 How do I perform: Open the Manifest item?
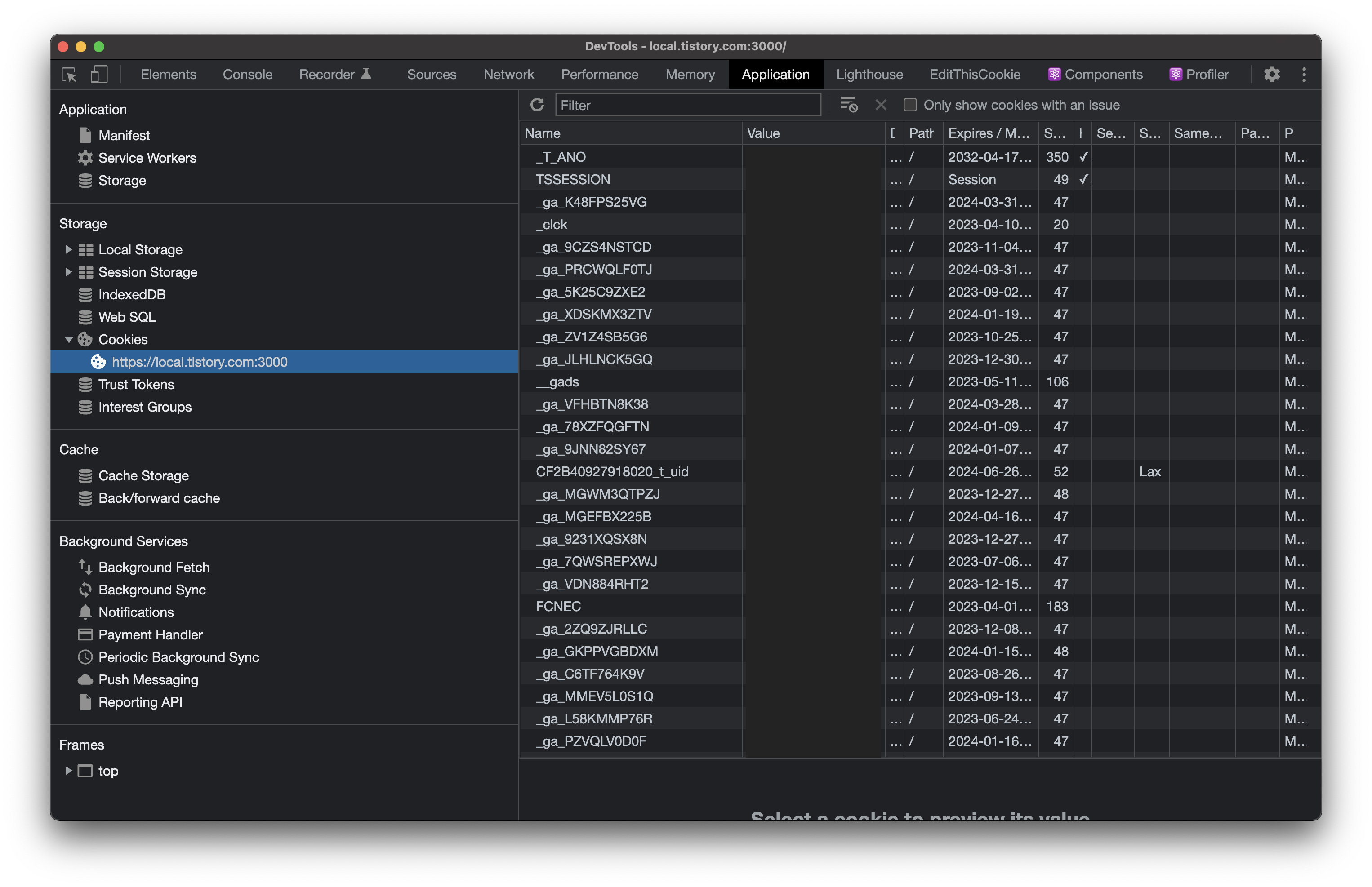[124, 135]
